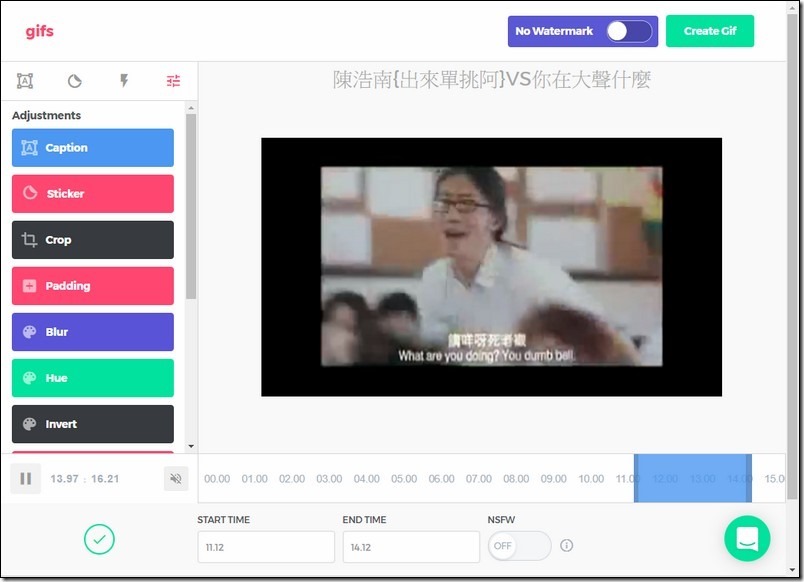Click the blue selected timeline segment
The width and height of the screenshot is (804, 582).
[x=693, y=478]
